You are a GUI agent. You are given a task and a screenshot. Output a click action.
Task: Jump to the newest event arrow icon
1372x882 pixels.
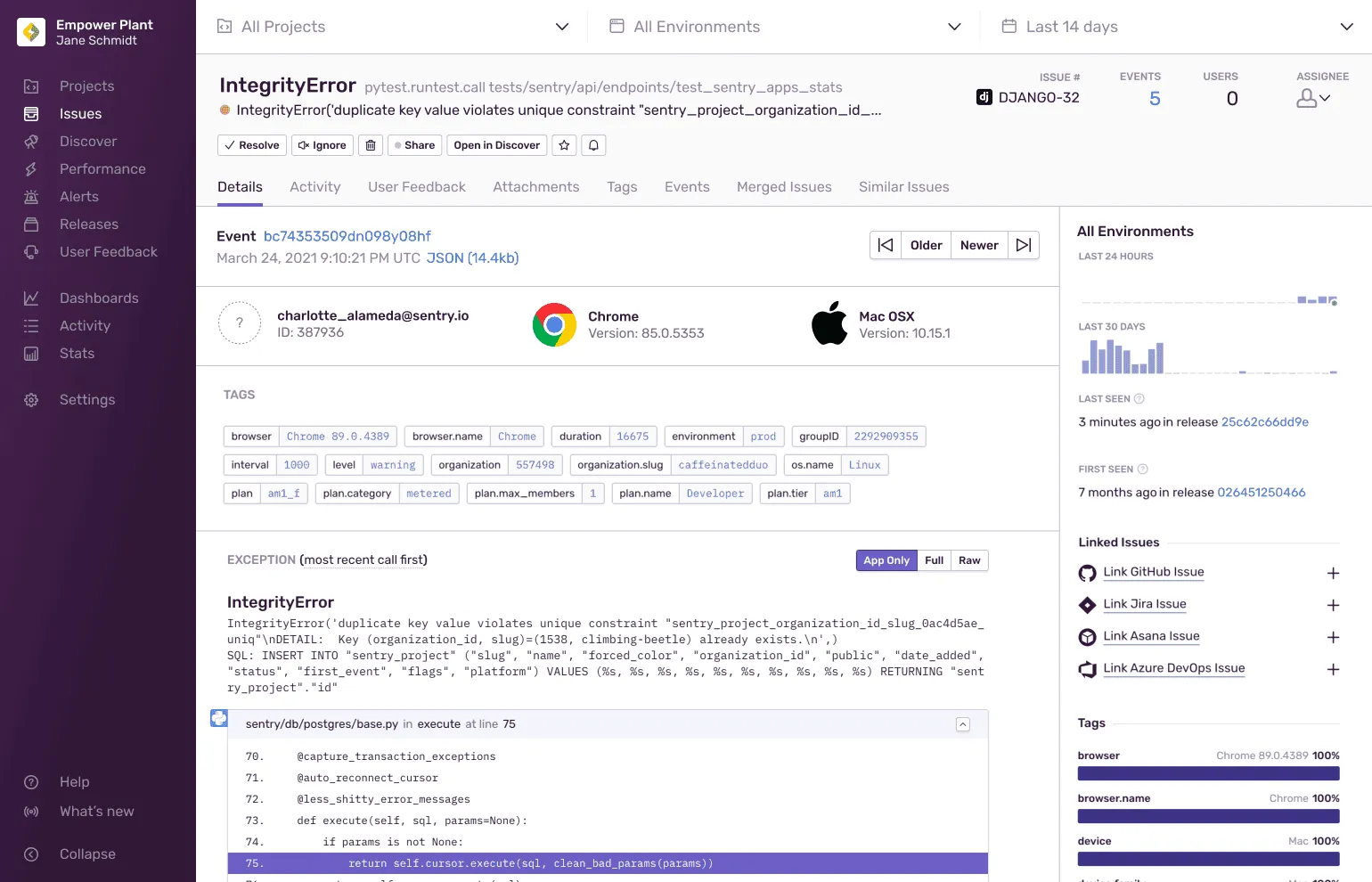tap(1024, 245)
